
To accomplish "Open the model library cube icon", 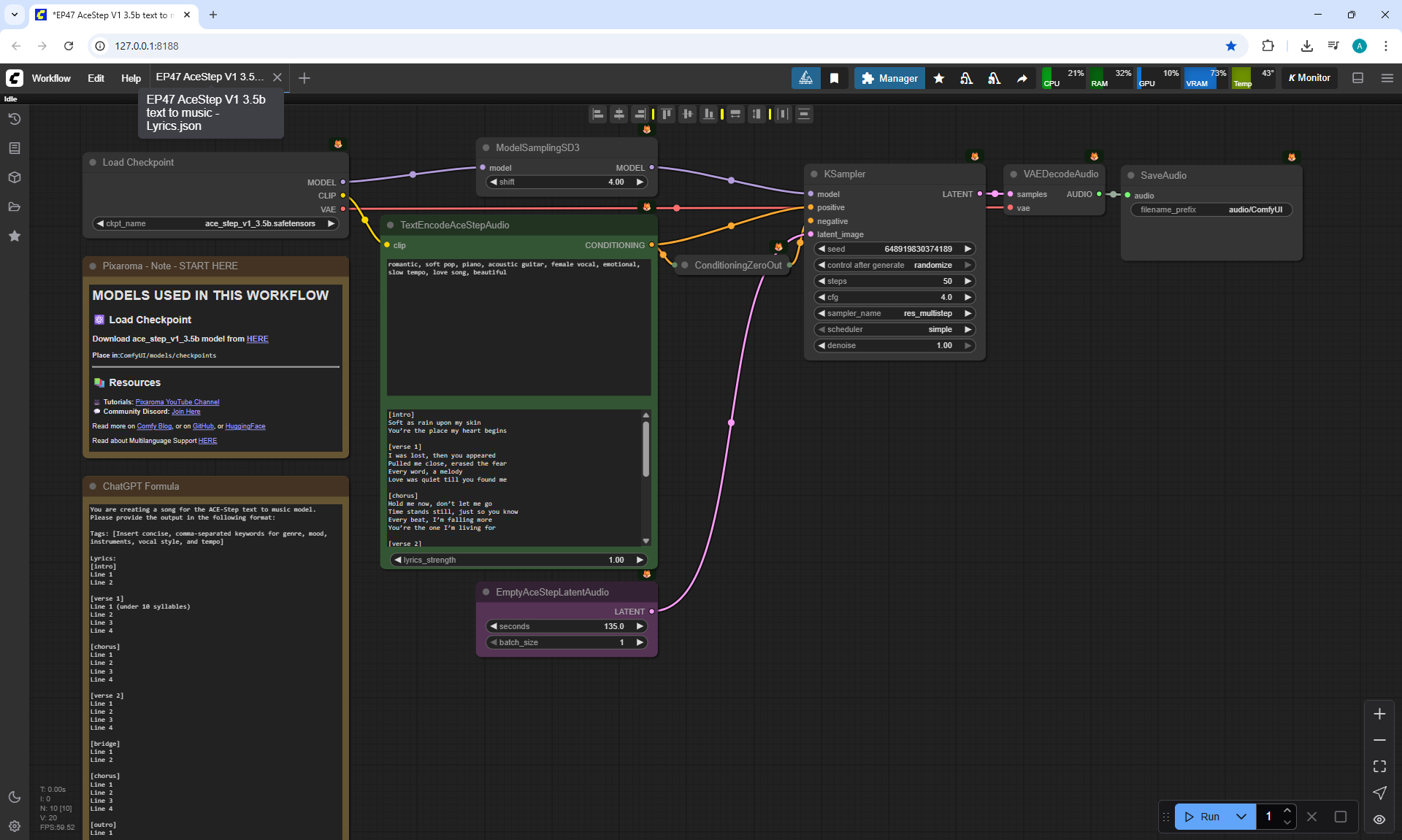I will (15, 177).
